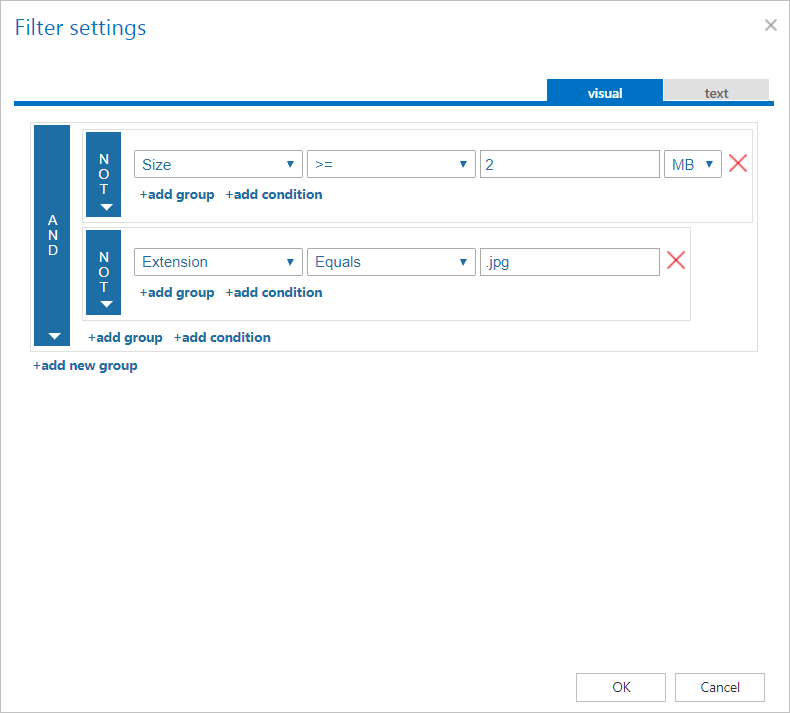Add condition under the Size group
The width and height of the screenshot is (790, 713).
274,195
